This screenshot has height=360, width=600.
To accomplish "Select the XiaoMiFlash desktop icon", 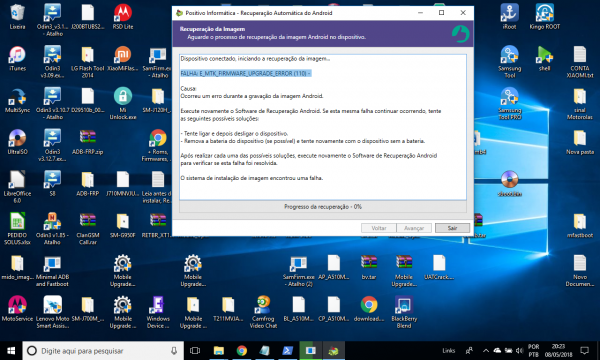I will click(x=123, y=59).
